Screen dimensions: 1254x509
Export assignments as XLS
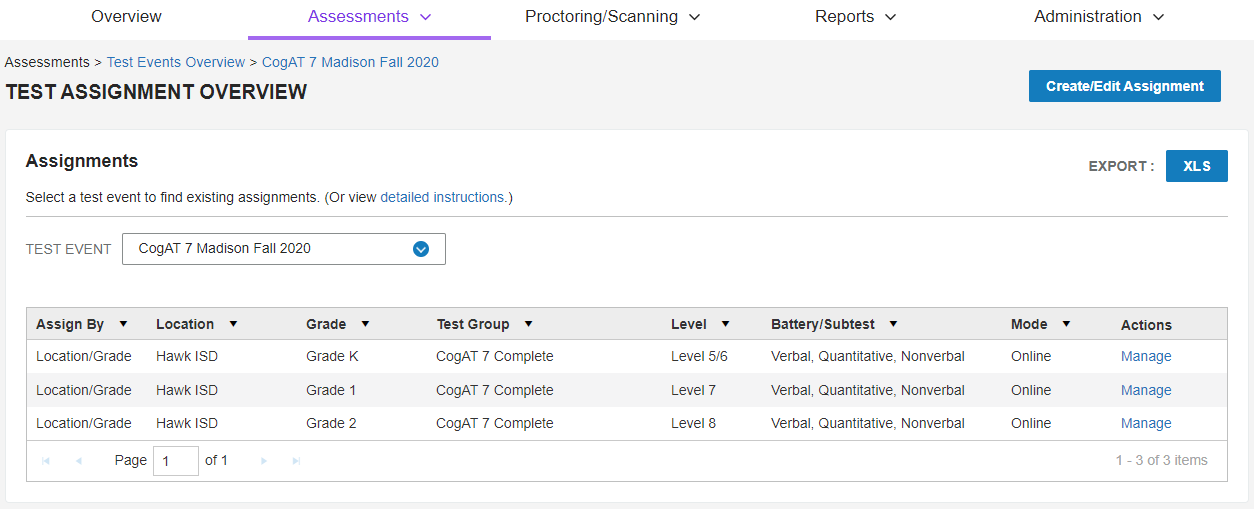1196,166
